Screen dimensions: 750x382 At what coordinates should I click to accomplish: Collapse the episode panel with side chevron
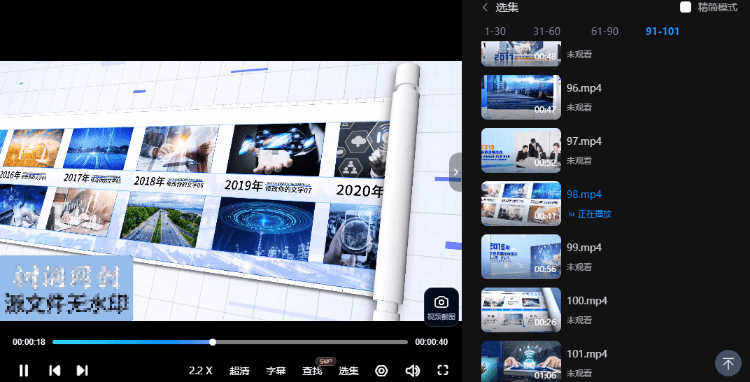(x=455, y=172)
